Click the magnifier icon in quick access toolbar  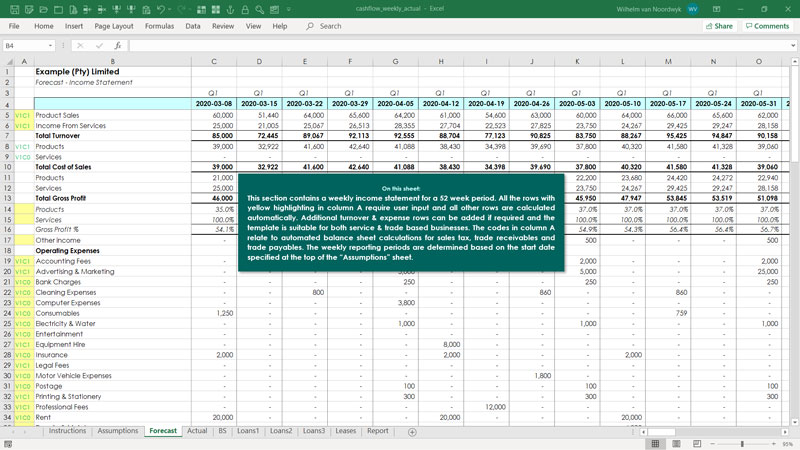(260, 10)
